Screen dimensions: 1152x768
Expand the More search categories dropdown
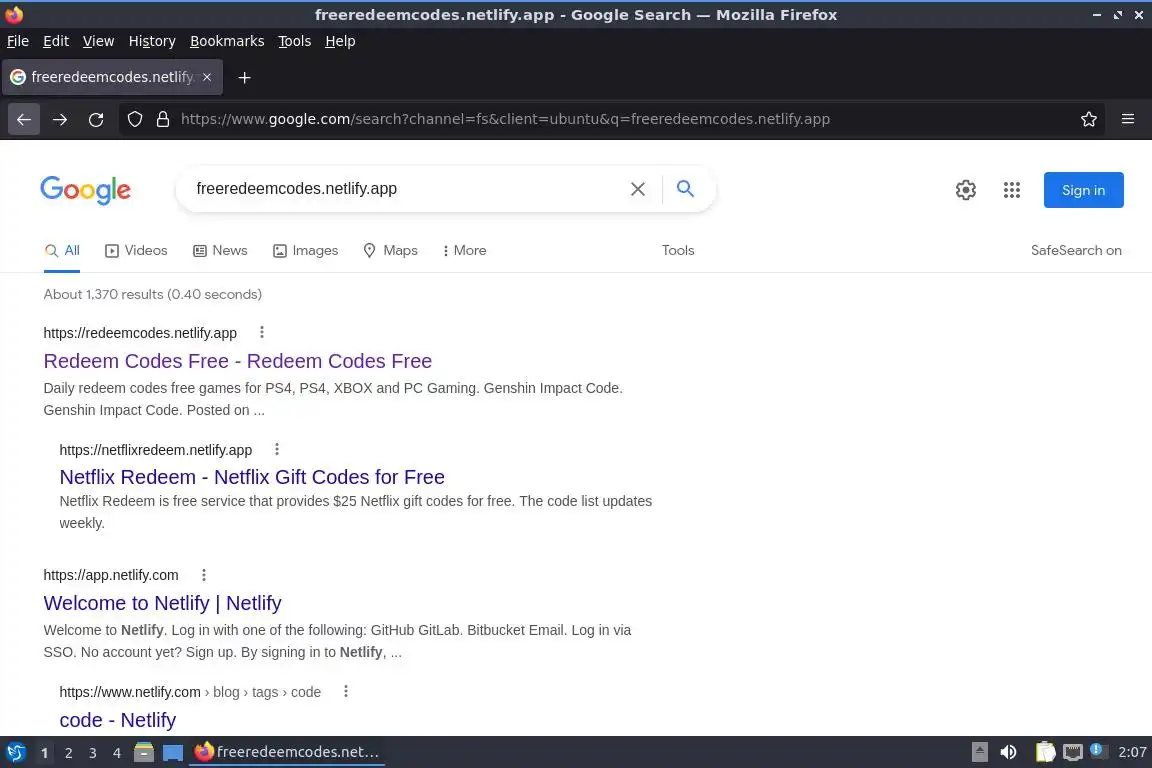click(x=464, y=251)
